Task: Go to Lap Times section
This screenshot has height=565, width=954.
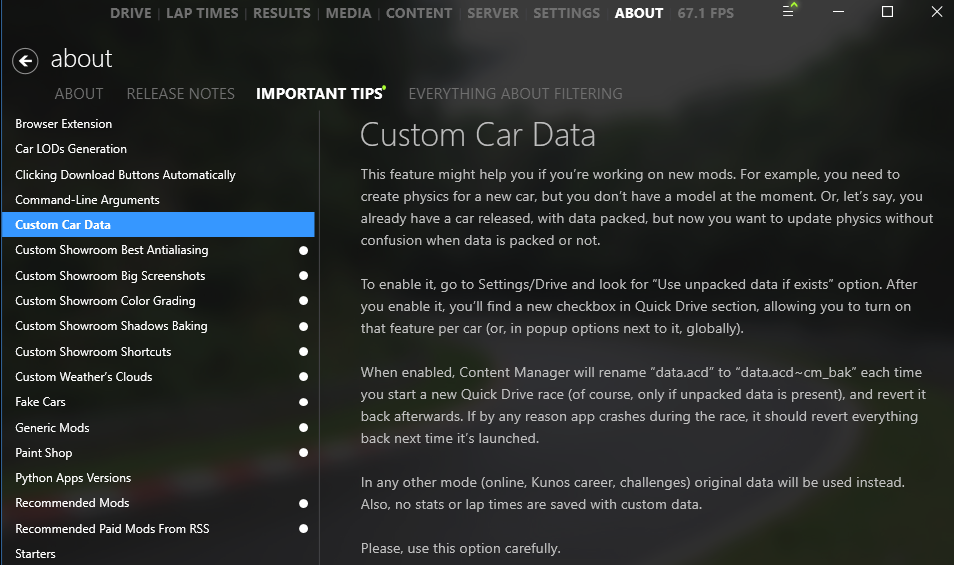Action: pos(202,13)
